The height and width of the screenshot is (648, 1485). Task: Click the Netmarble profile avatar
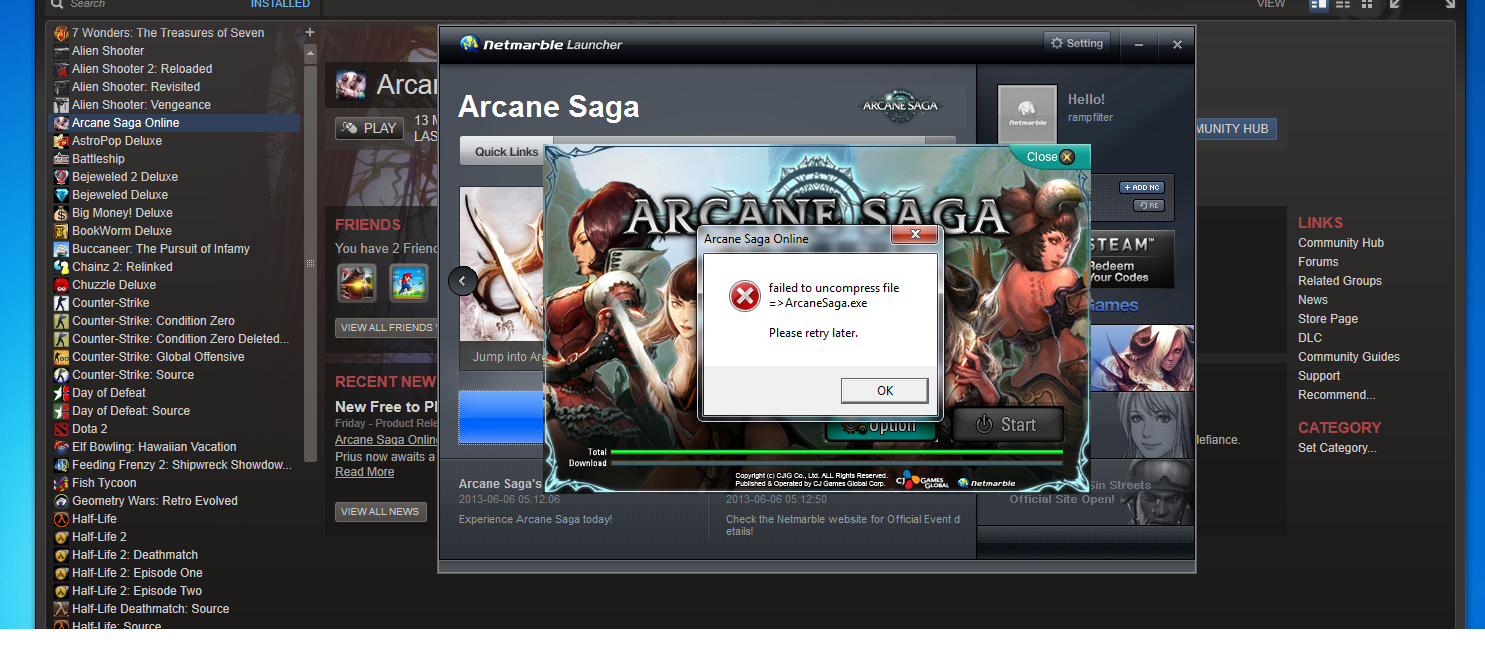point(1027,114)
